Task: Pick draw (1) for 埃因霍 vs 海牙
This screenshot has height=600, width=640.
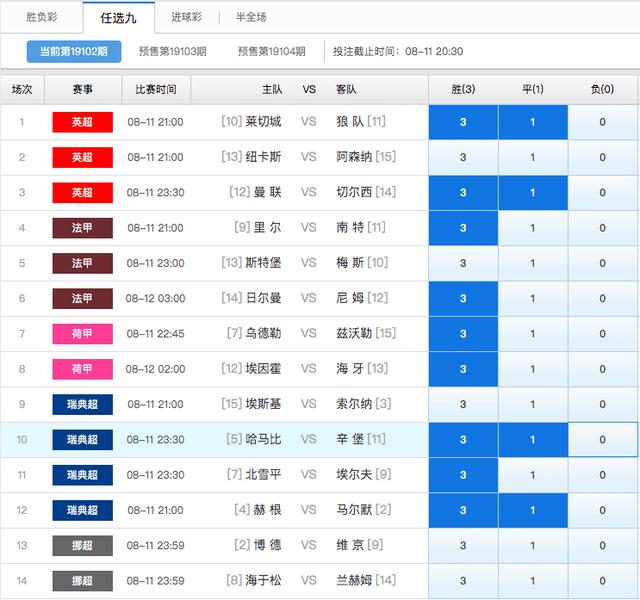Action: tap(533, 369)
